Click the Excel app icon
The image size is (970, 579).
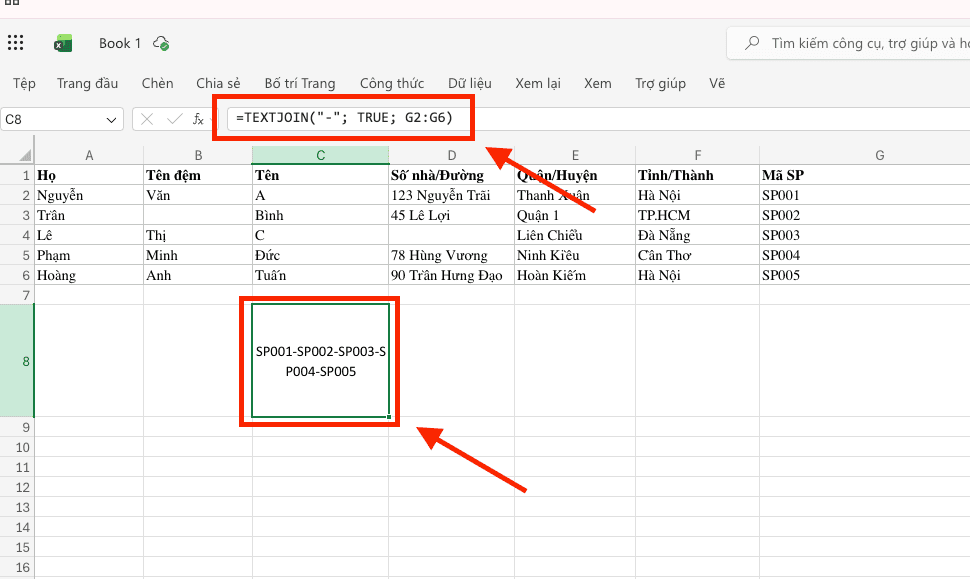[x=62, y=43]
